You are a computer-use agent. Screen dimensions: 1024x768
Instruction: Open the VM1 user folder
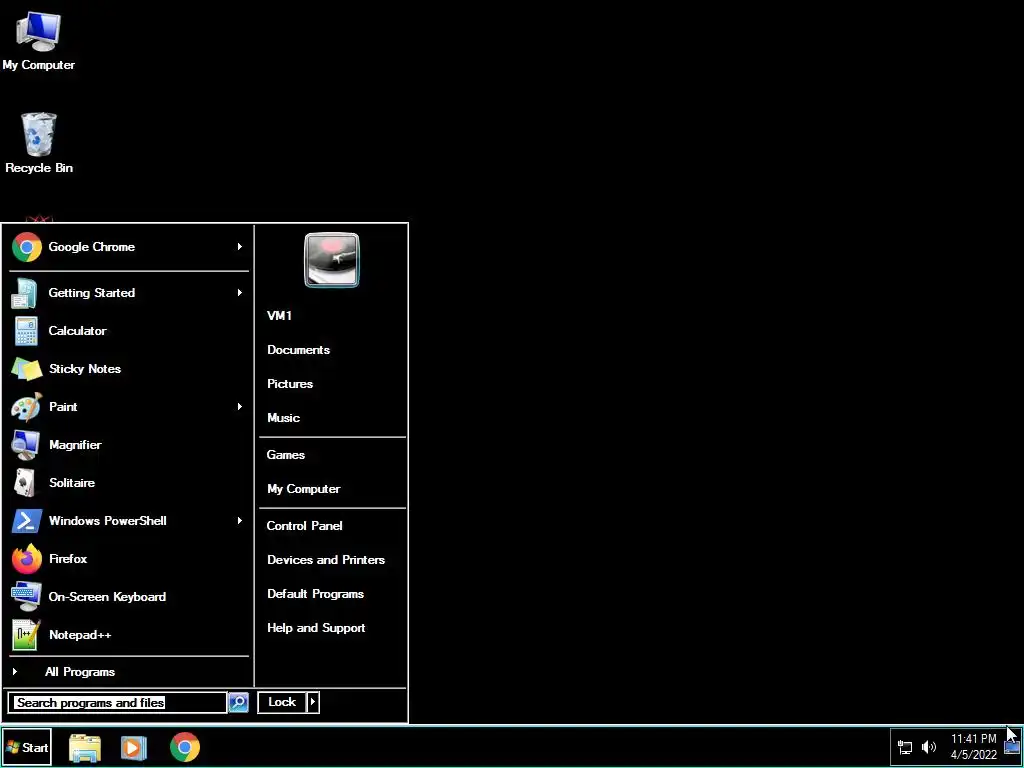280,316
